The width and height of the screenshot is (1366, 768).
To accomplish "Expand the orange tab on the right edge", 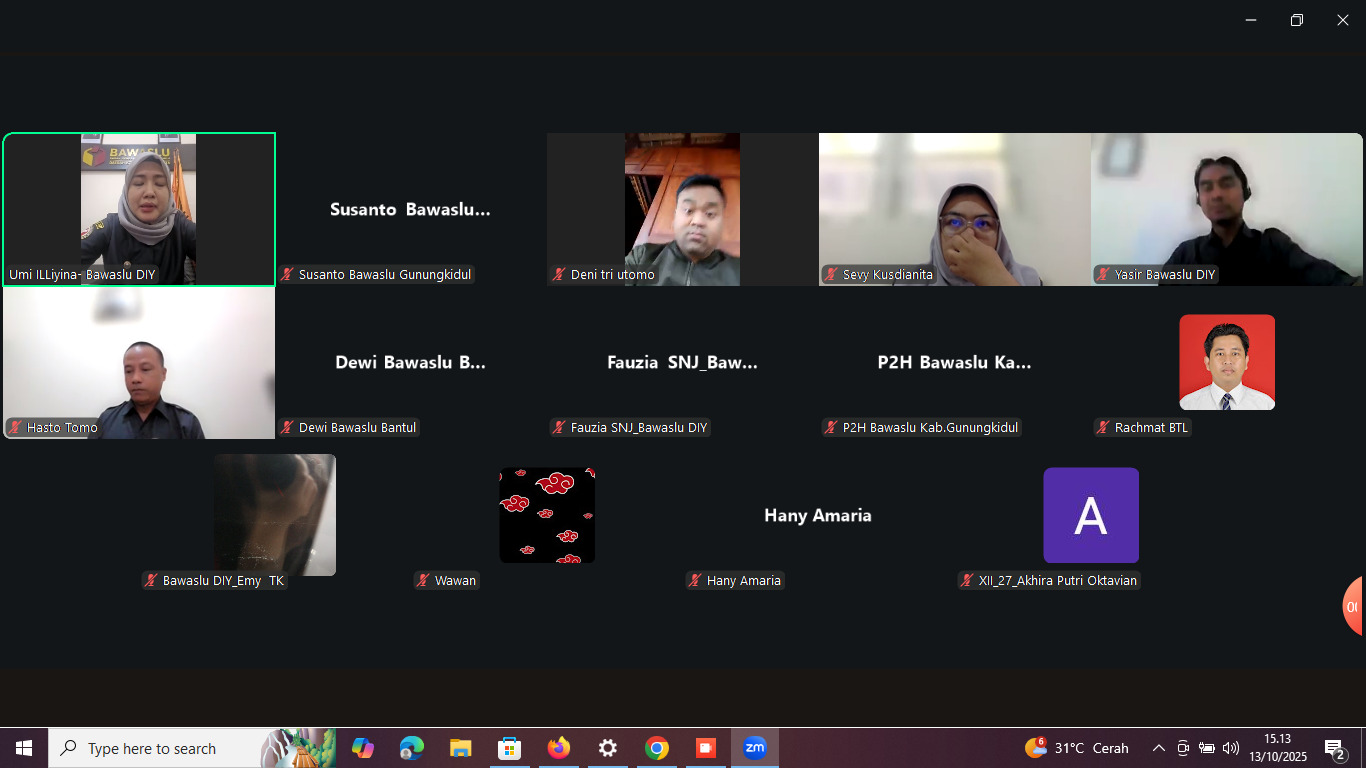I will tap(1356, 605).
